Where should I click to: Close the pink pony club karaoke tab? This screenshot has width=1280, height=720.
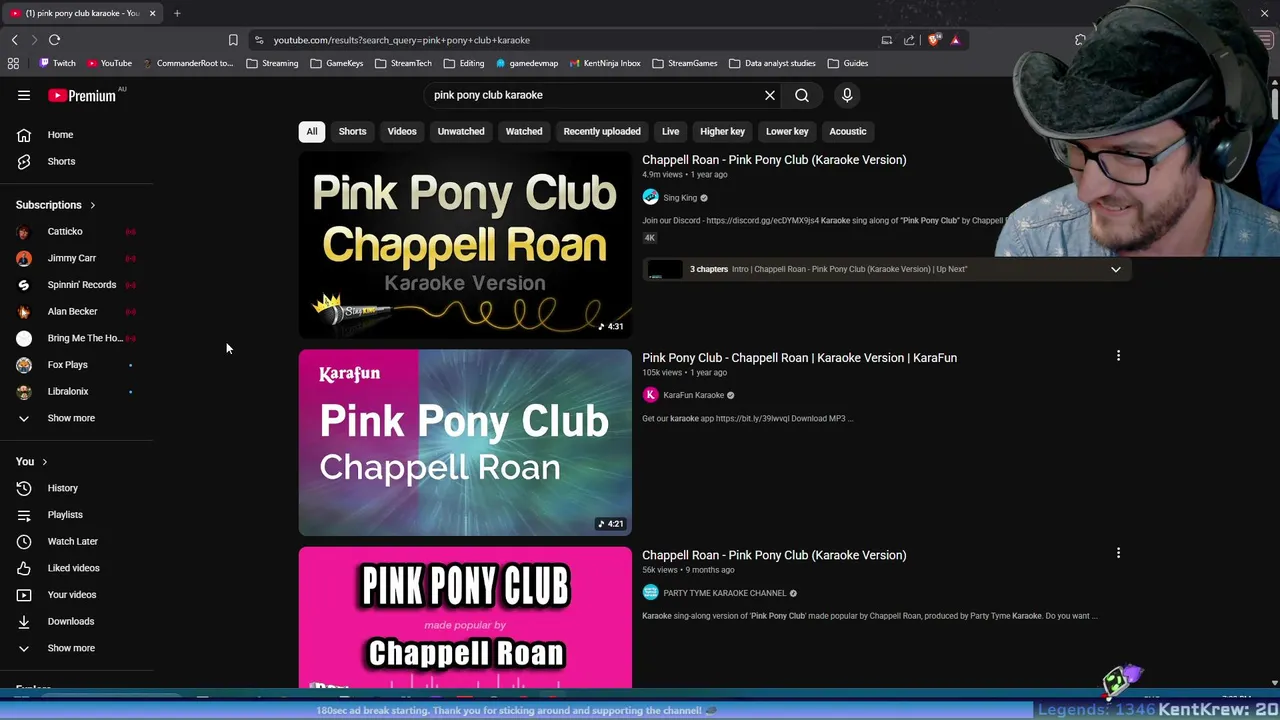pos(152,13)
